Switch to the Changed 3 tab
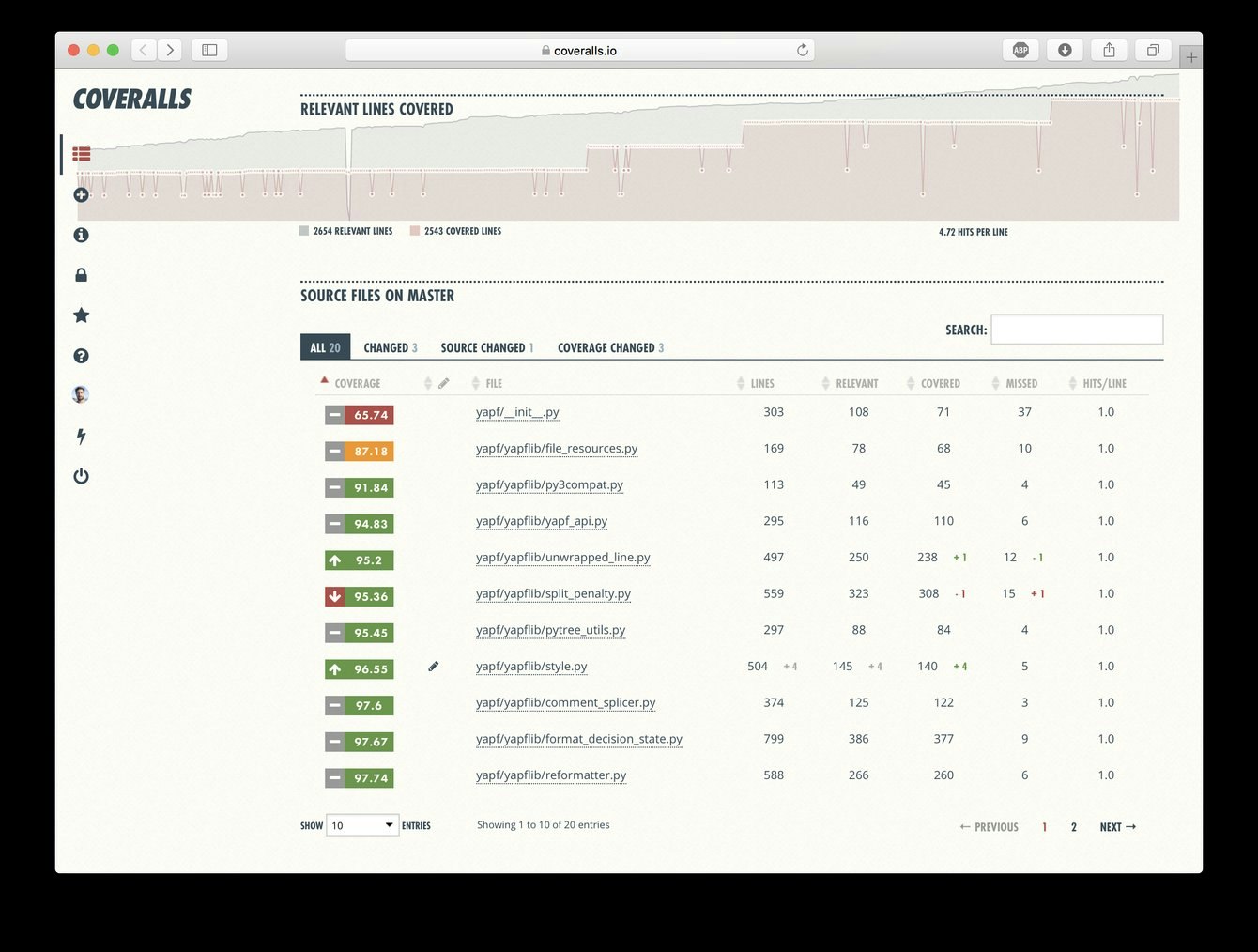This screenshot has height=952, width=1258. pyautogui.click(x=391, y=347)
